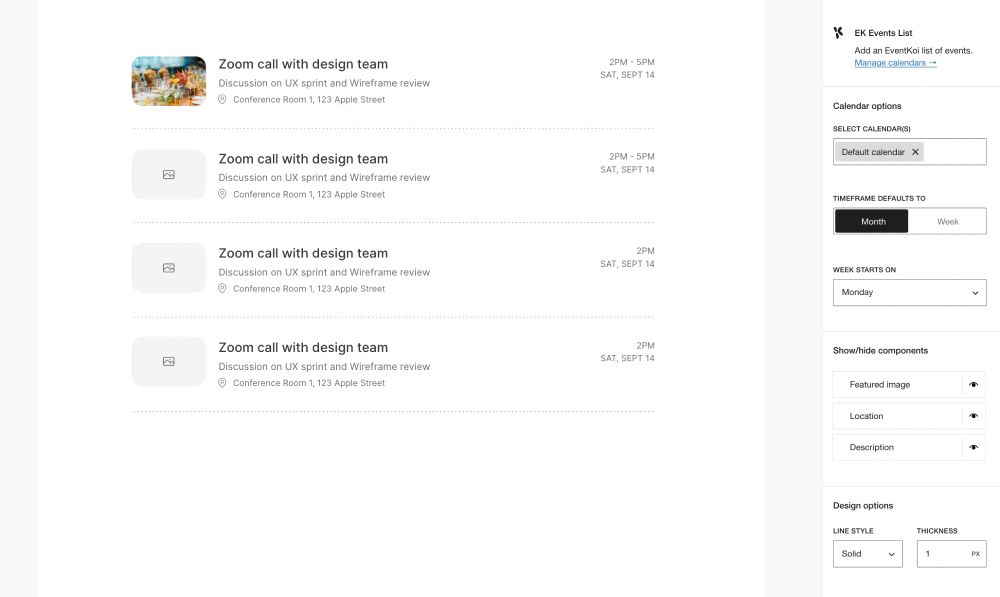Viewport: 1000px width, 597px height.
Task: Click the EK Events List block icon
Action: coord(838,32)
